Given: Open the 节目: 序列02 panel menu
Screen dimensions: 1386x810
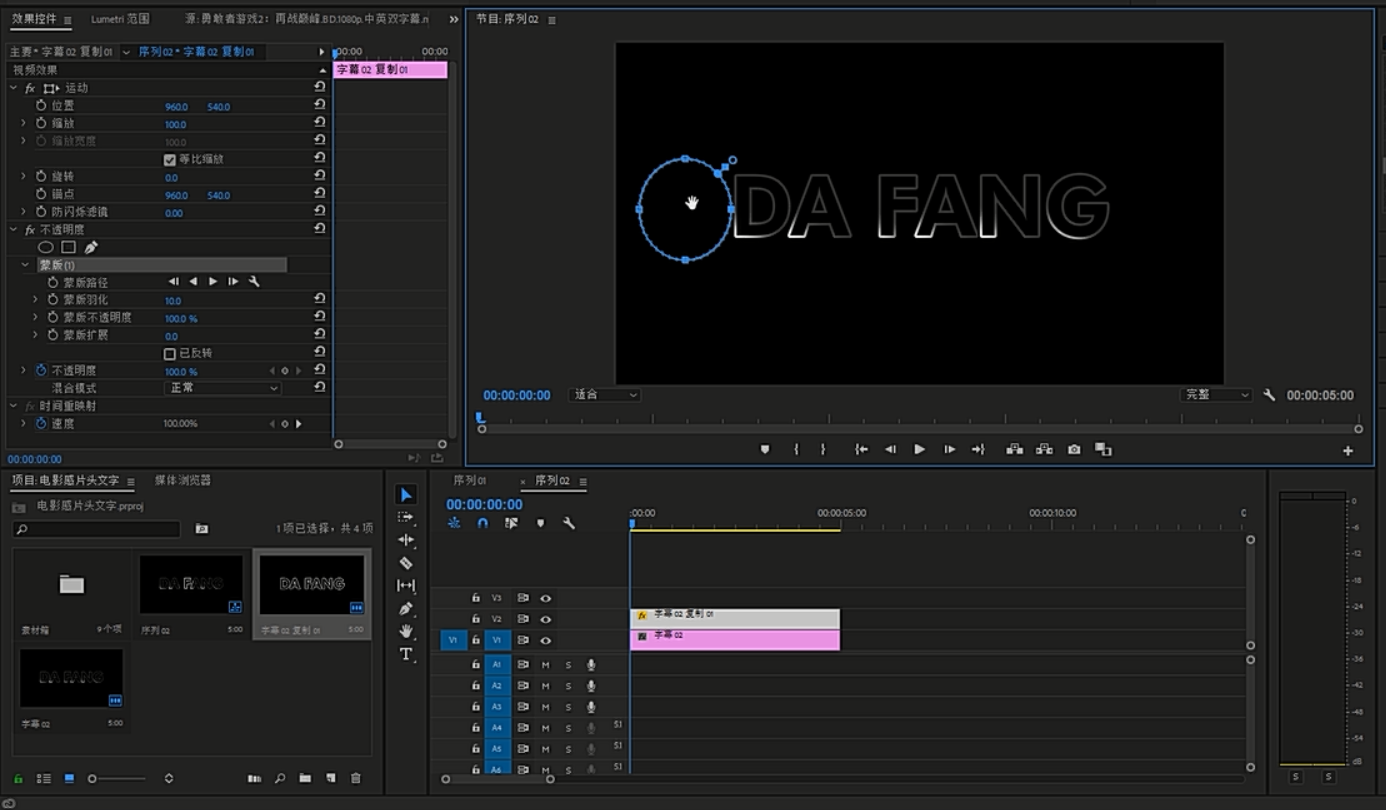Looking at the screenshot, I should click(x=552, y=20).
